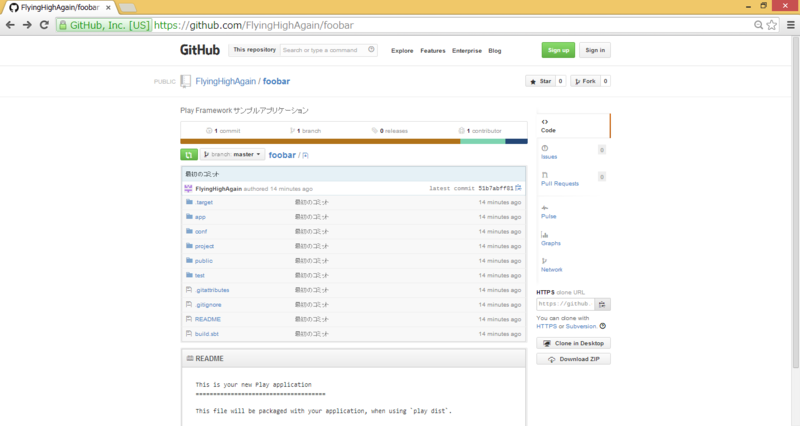Click the GitHub logo
800x426 pixels.
(x=200, y=50)
